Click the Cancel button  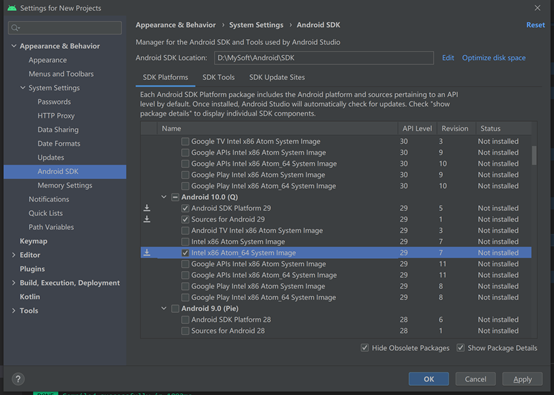coord(475,379)
